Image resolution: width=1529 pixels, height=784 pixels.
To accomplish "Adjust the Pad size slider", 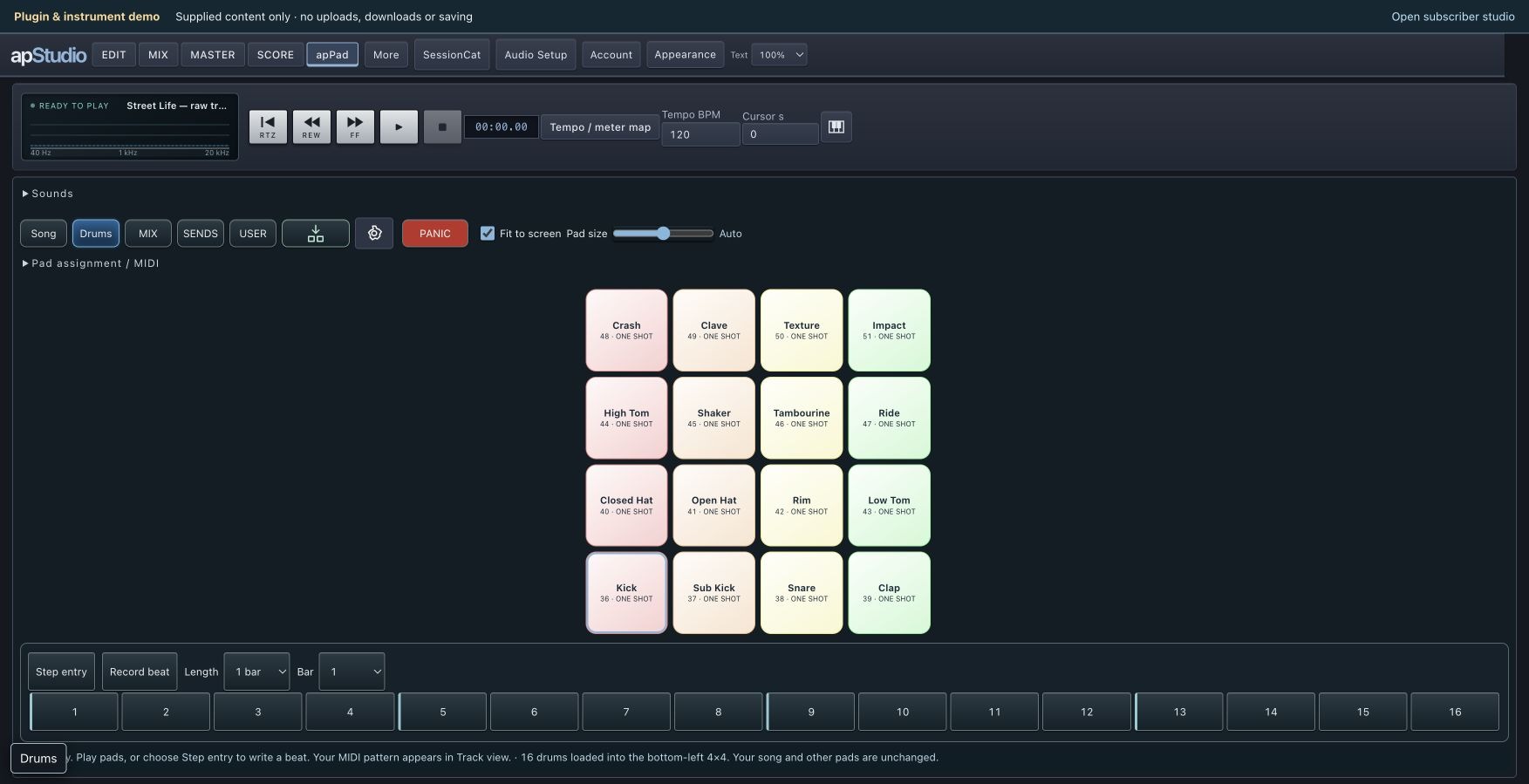I will click(x=663, y=233).
